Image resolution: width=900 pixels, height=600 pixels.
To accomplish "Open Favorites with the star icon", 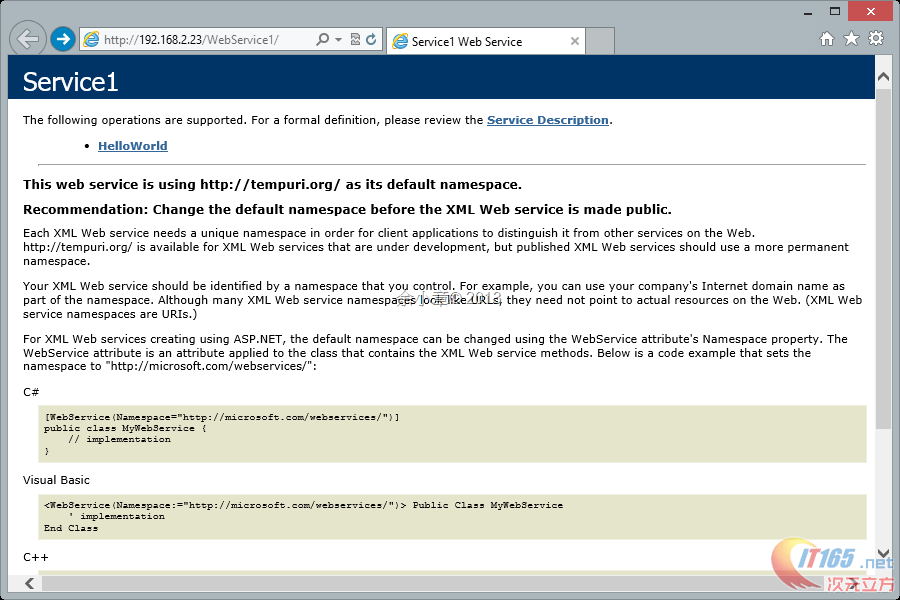I will click(851, 38).
